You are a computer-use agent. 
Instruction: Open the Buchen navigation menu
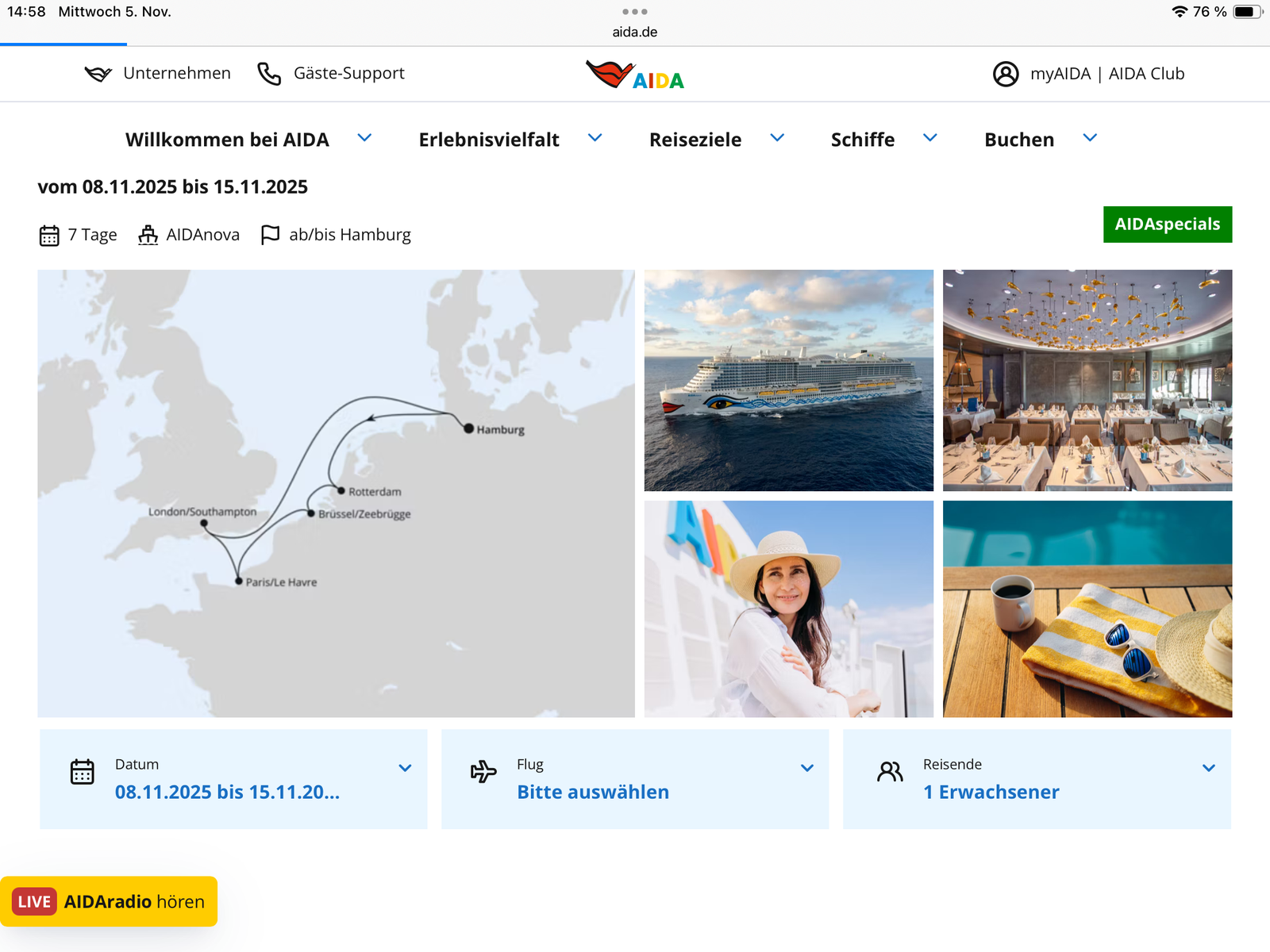pos(1041,140)
